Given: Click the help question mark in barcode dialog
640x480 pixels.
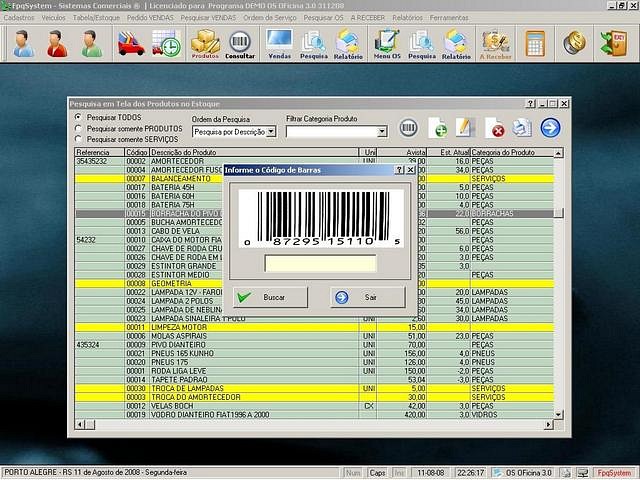Looking at the screenshot, I should click(x=400, y=170).
